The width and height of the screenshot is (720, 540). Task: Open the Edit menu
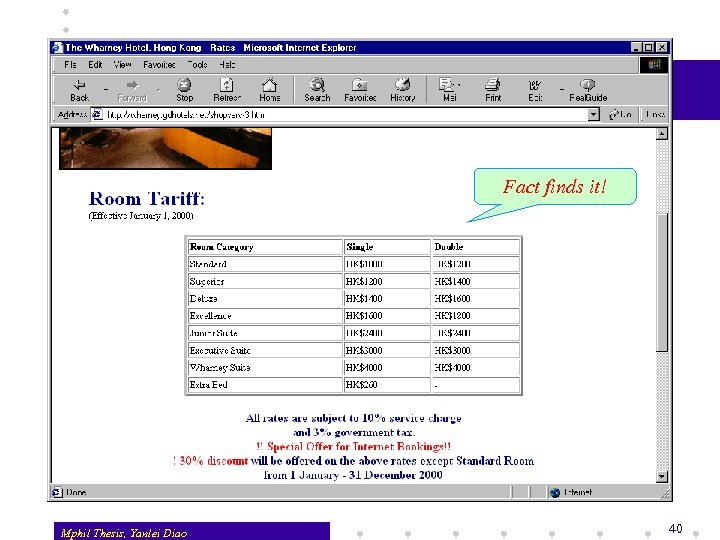(95, 65)
